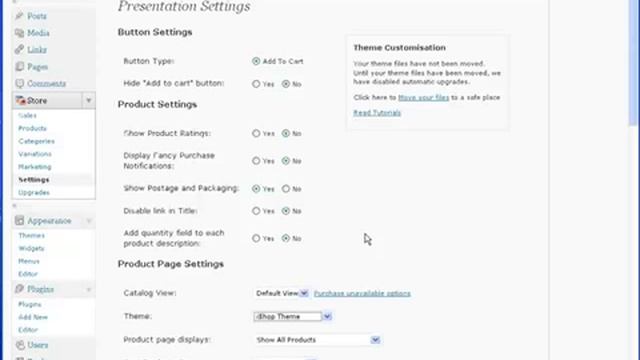The image size is (640, 360).
Task: Choose No for Disable link in Title
Action: (286, 211)
